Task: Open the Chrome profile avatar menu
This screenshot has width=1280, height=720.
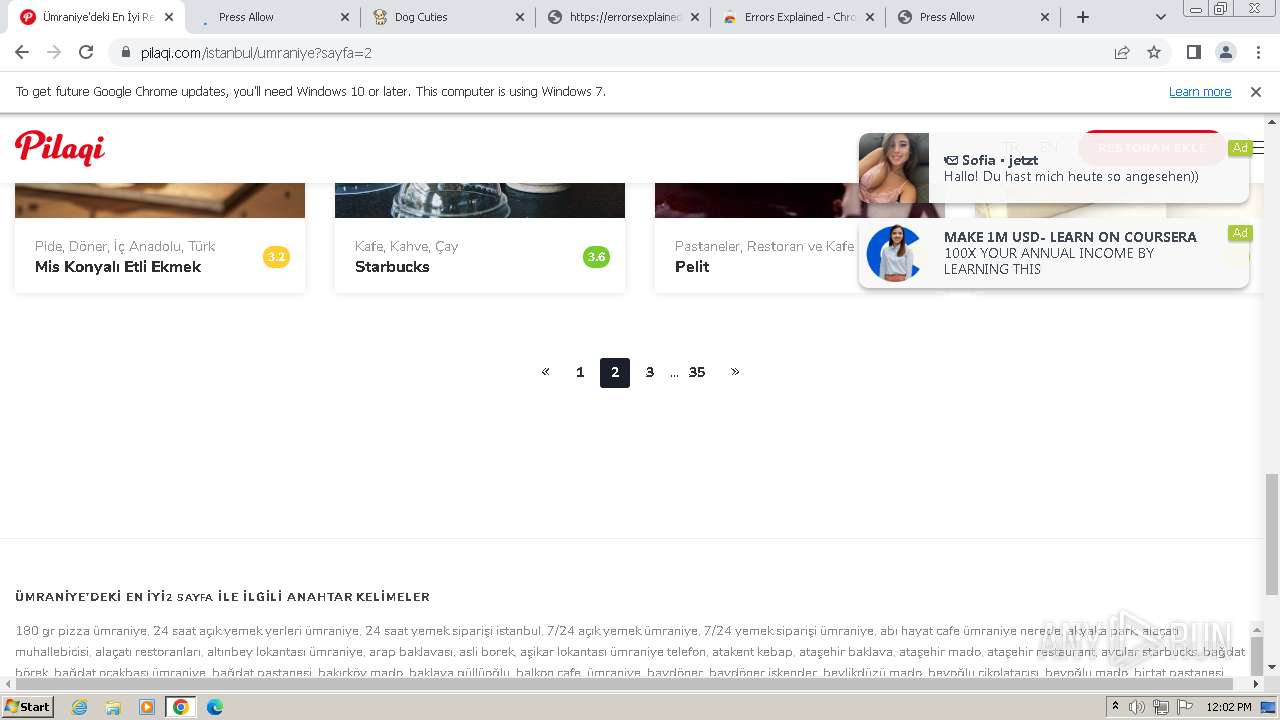Action: 1225,52
